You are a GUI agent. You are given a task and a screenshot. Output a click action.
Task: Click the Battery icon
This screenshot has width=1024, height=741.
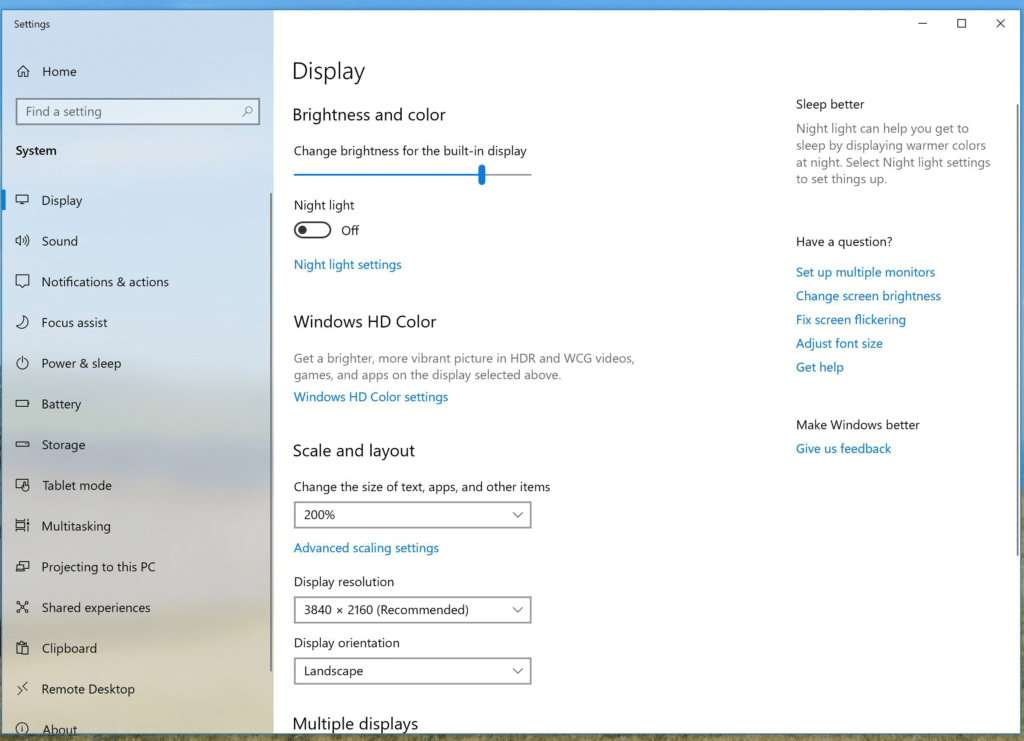tap(22, 403)
